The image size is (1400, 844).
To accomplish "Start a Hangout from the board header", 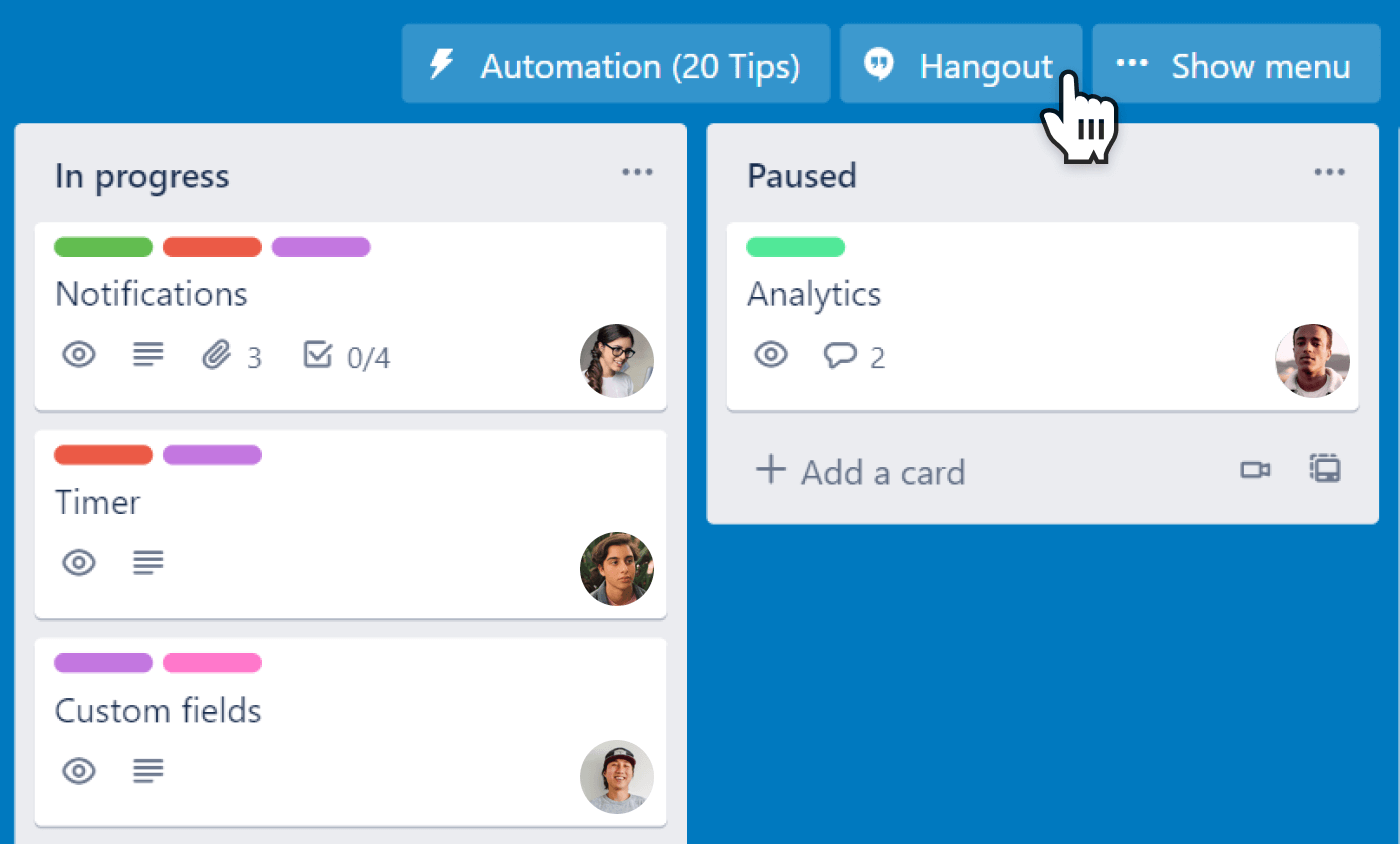I will 960,65.
